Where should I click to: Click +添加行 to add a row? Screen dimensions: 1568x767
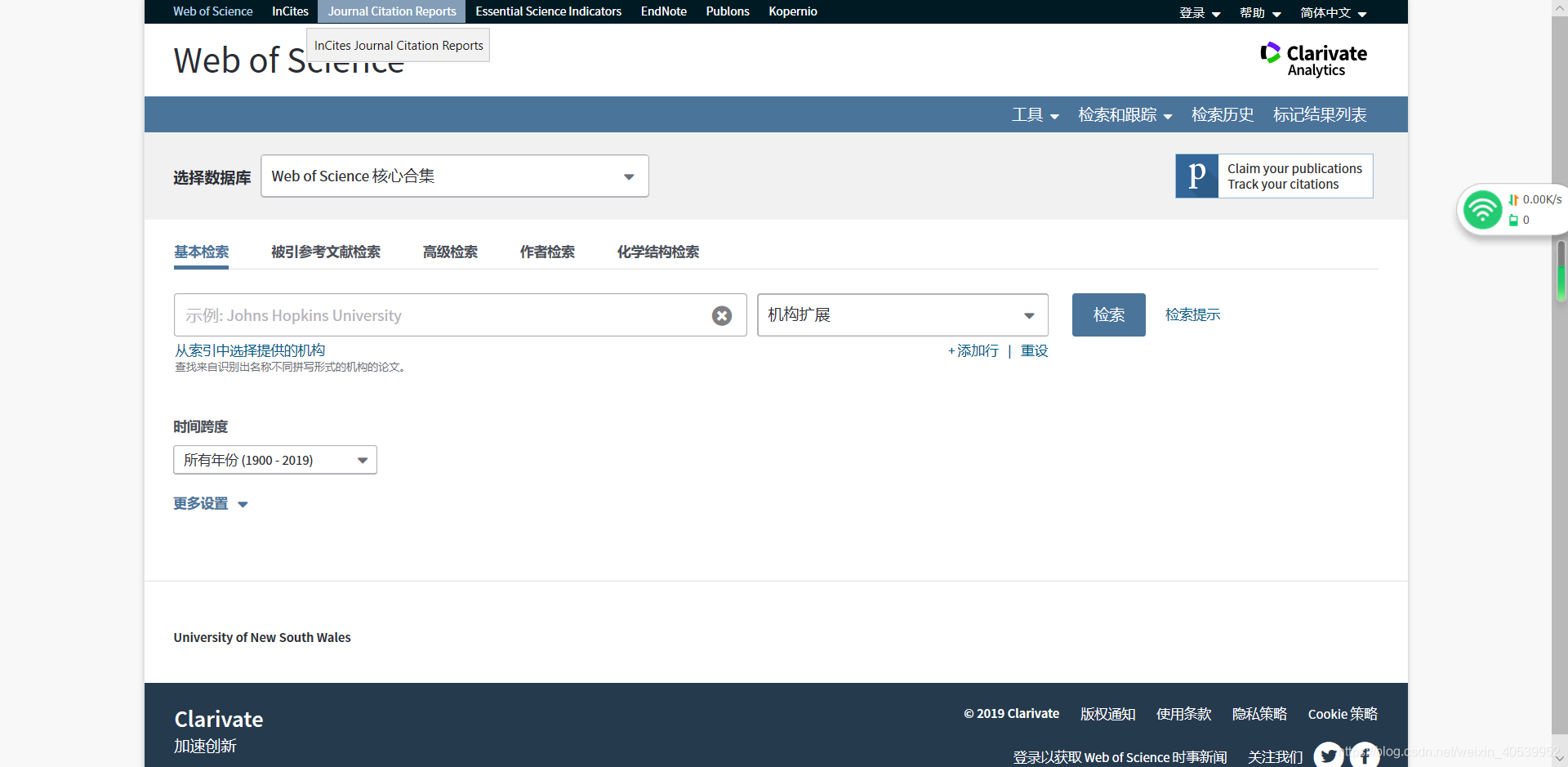click(x=973, y=351)
